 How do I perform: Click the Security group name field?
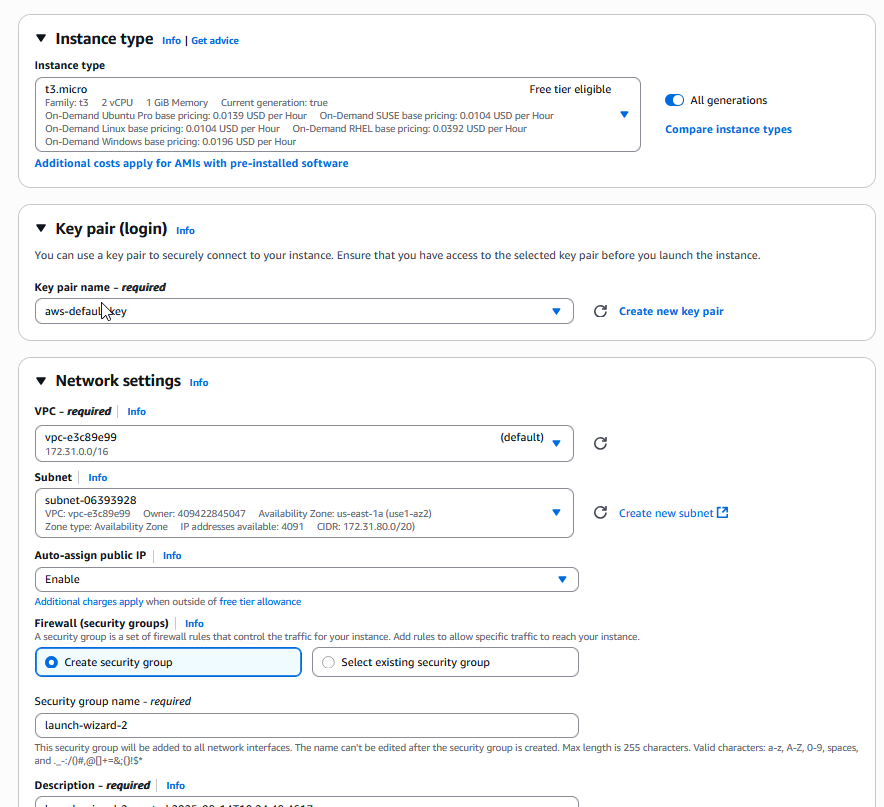point(306,725)
